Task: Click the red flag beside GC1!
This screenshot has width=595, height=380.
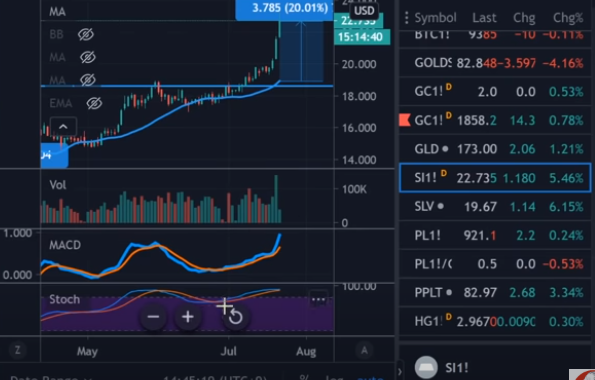Action: [405, 120]
